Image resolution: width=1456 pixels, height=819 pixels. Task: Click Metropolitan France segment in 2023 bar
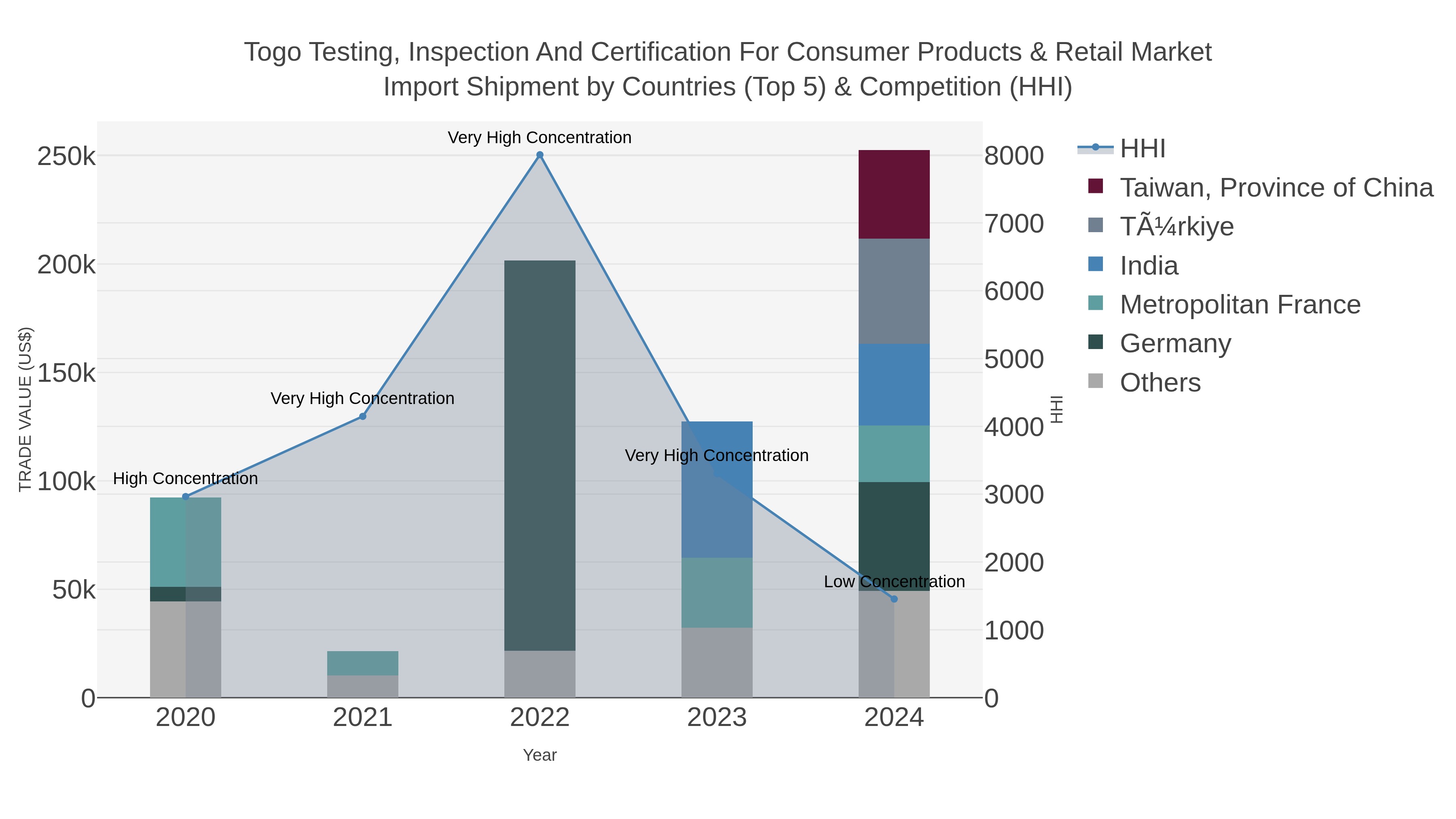(x=717, y=593)
